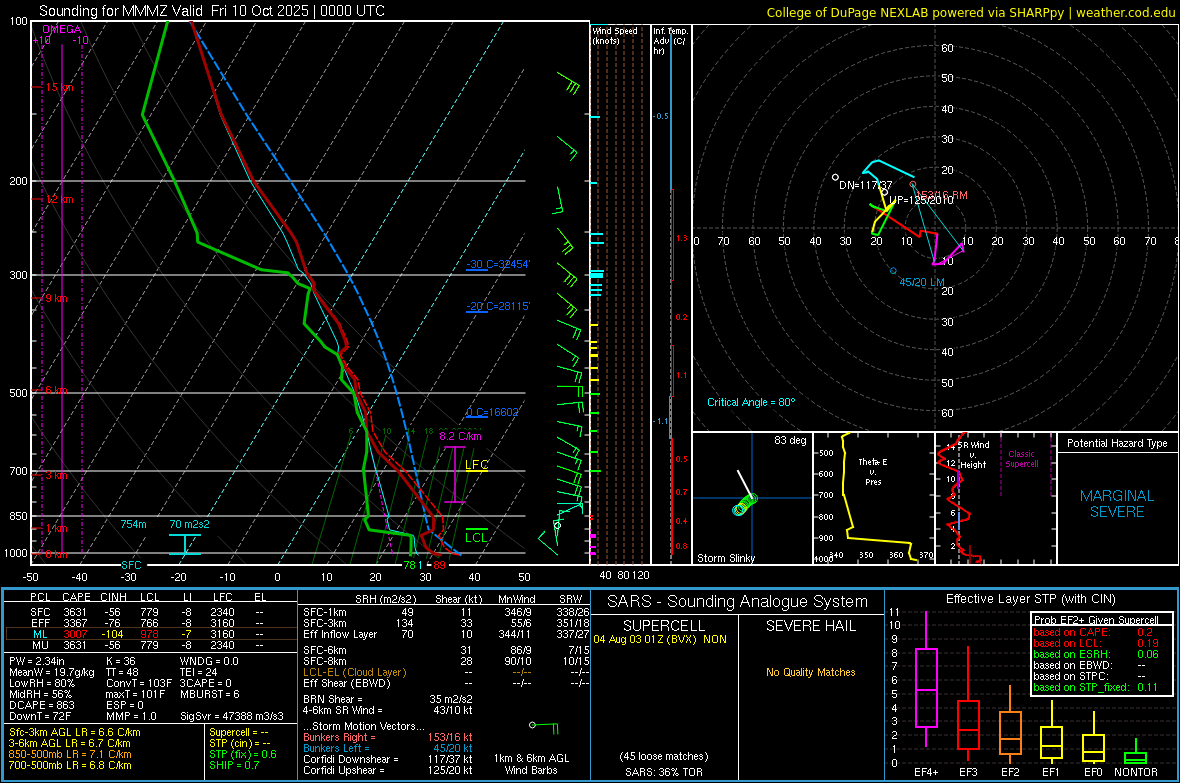Click the ConvT = 103F value
The width and height of the screenshot is (1180, 783).
pos(139,683)
